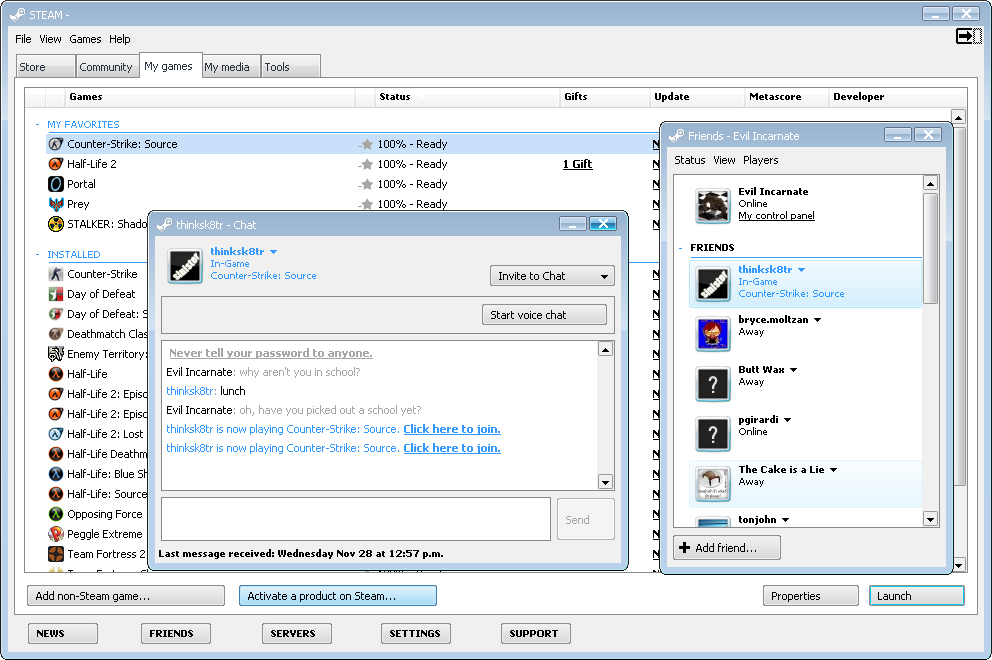992x660 pixels.
Task: Click the Deathmatch Classic icon
Action: (56, 334)
